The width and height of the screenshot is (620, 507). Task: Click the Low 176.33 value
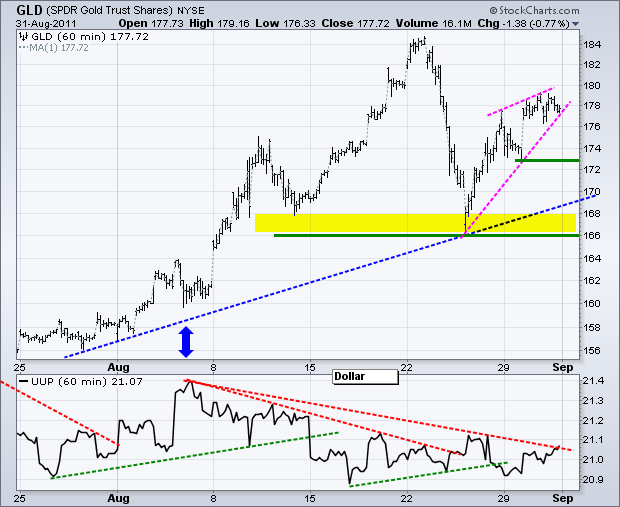click(x=285, y=23)
